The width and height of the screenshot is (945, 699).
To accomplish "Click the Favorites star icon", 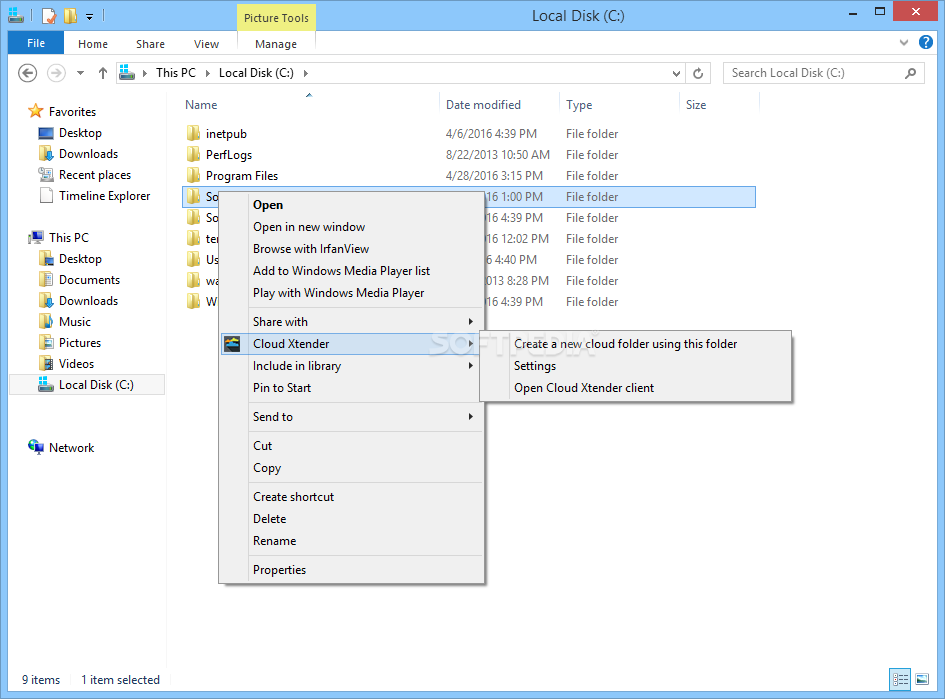I will 36,111.
